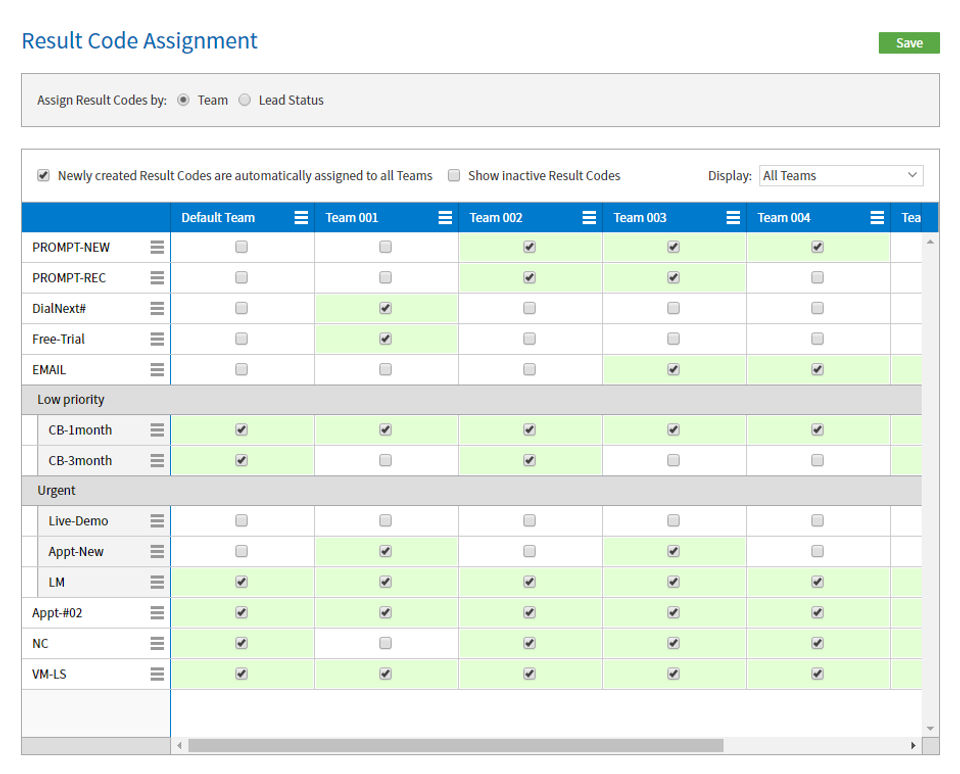
Task: Open the Display All Teams dropdown
Action: click(x=841, y=176)
